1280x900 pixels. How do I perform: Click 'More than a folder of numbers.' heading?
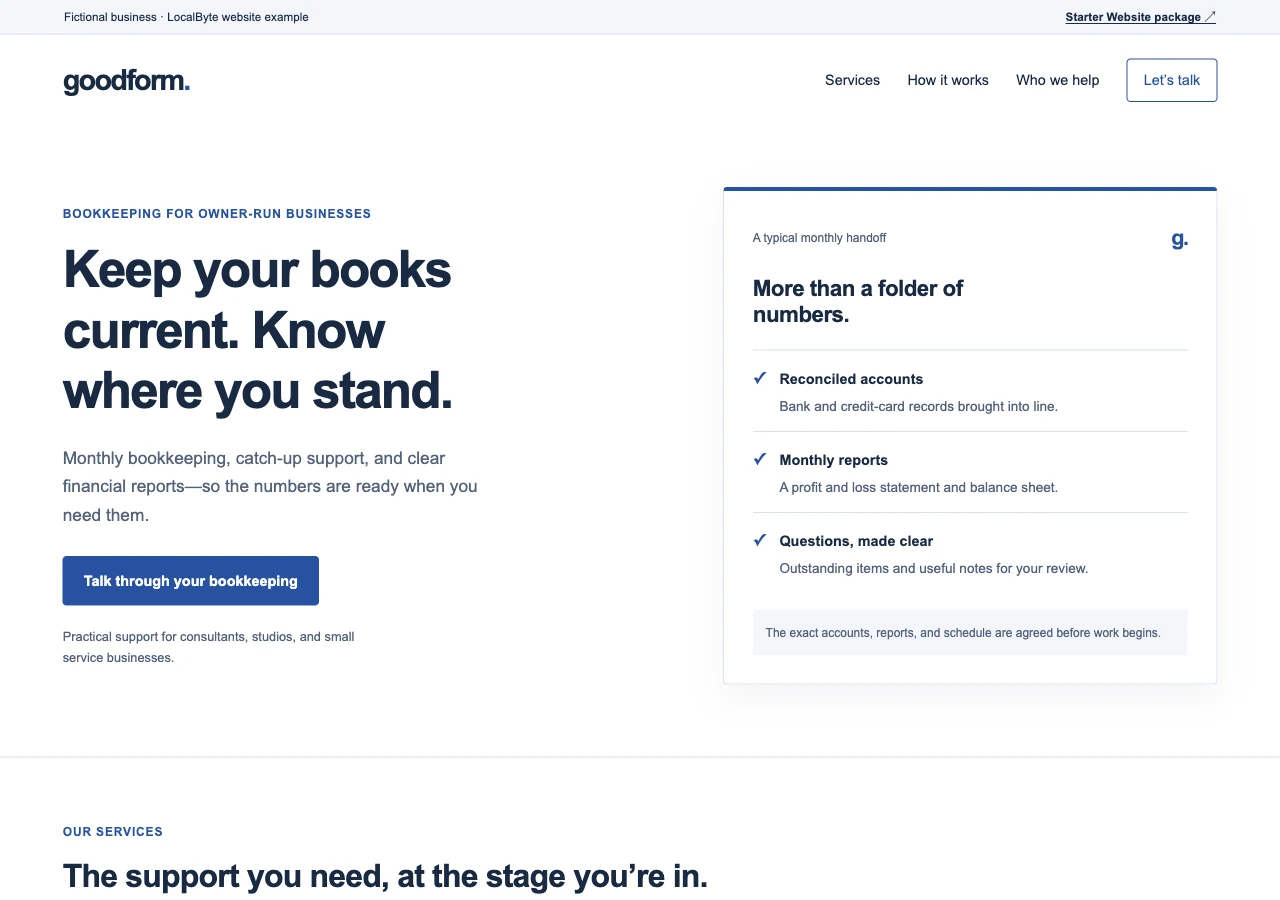(858, 301)
